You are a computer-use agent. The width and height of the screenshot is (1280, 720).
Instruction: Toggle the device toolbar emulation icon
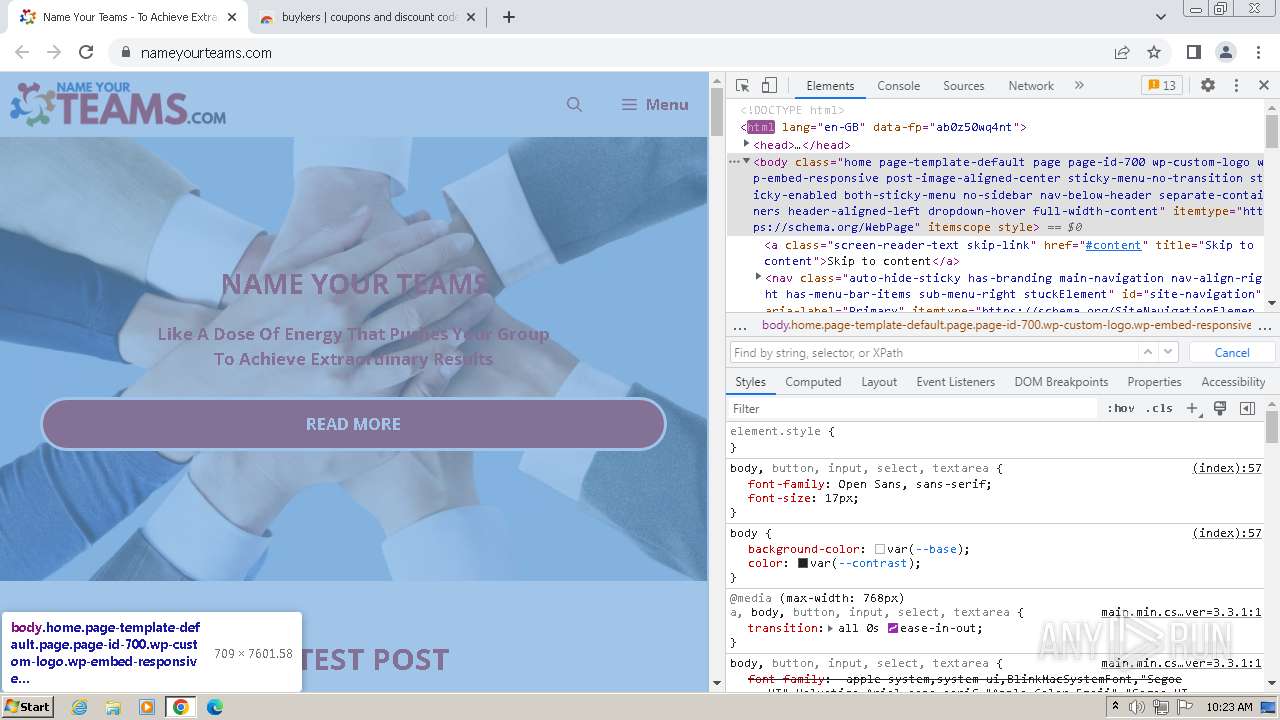[x=769, y=86]
